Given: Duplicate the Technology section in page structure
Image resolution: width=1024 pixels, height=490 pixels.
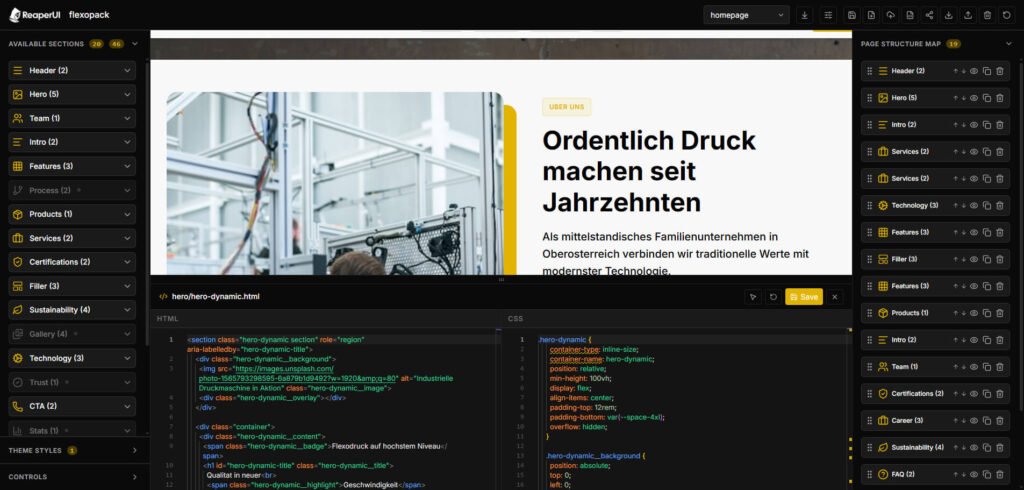Looking at the screenshot, I should [x=986, y=205].
